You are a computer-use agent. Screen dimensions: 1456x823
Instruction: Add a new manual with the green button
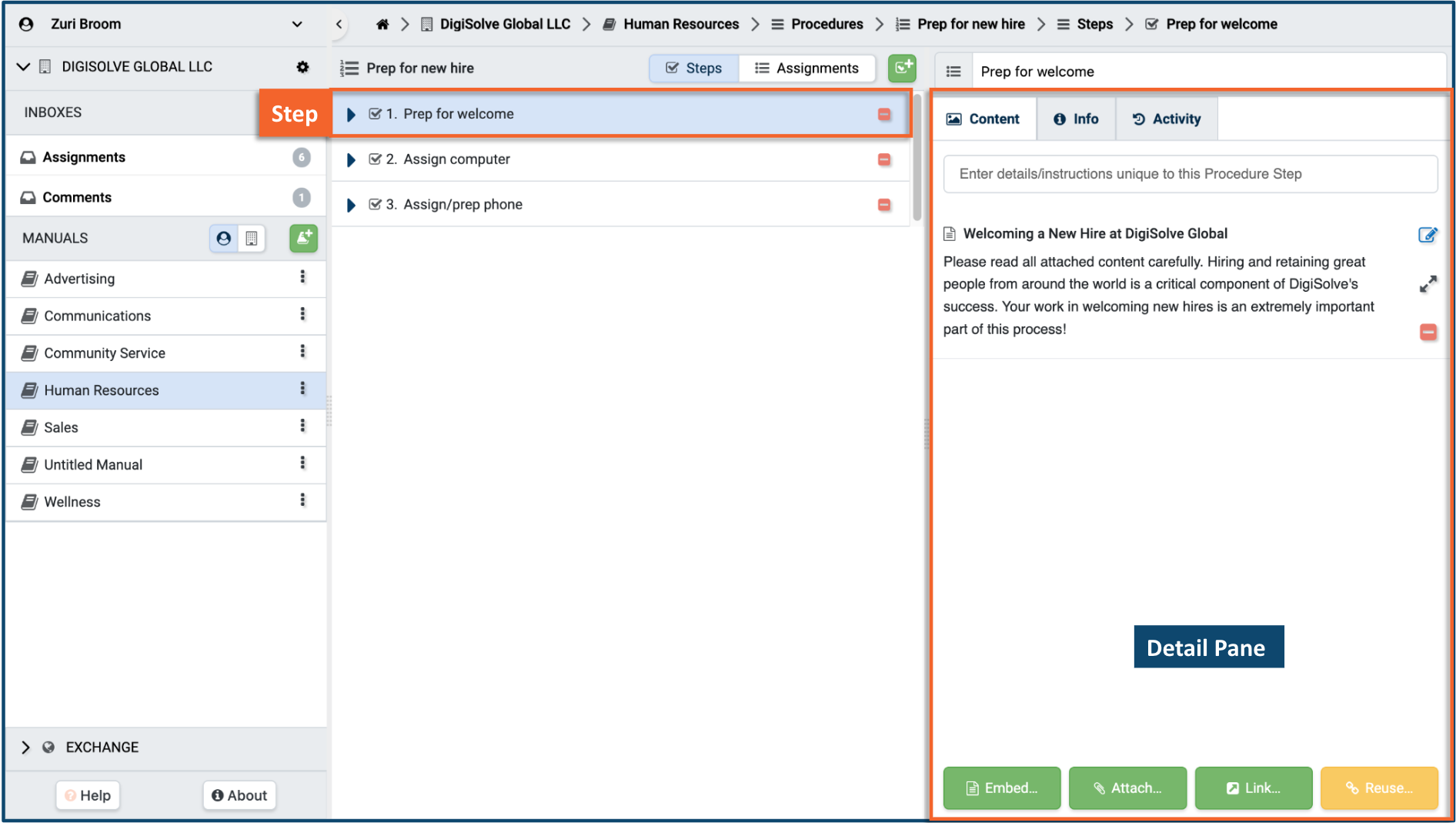pyautogui.click(x=304, y=239)
